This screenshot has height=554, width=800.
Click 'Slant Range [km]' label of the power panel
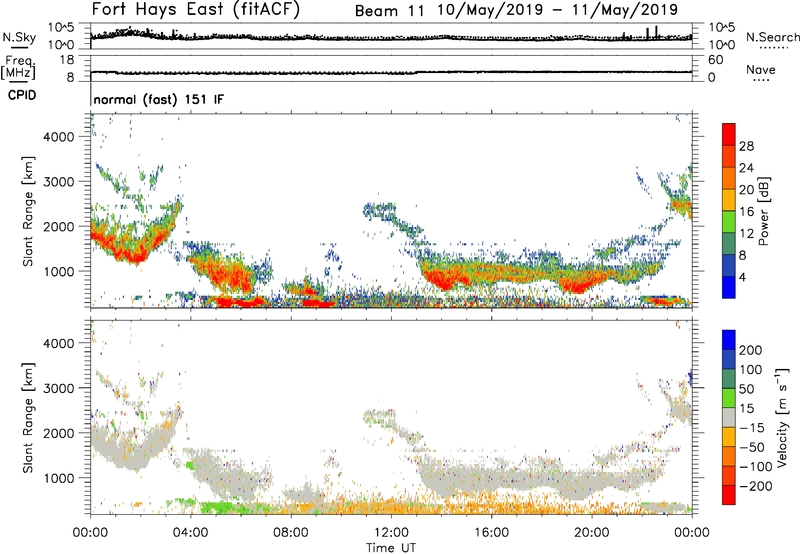[x=29, y=211]
